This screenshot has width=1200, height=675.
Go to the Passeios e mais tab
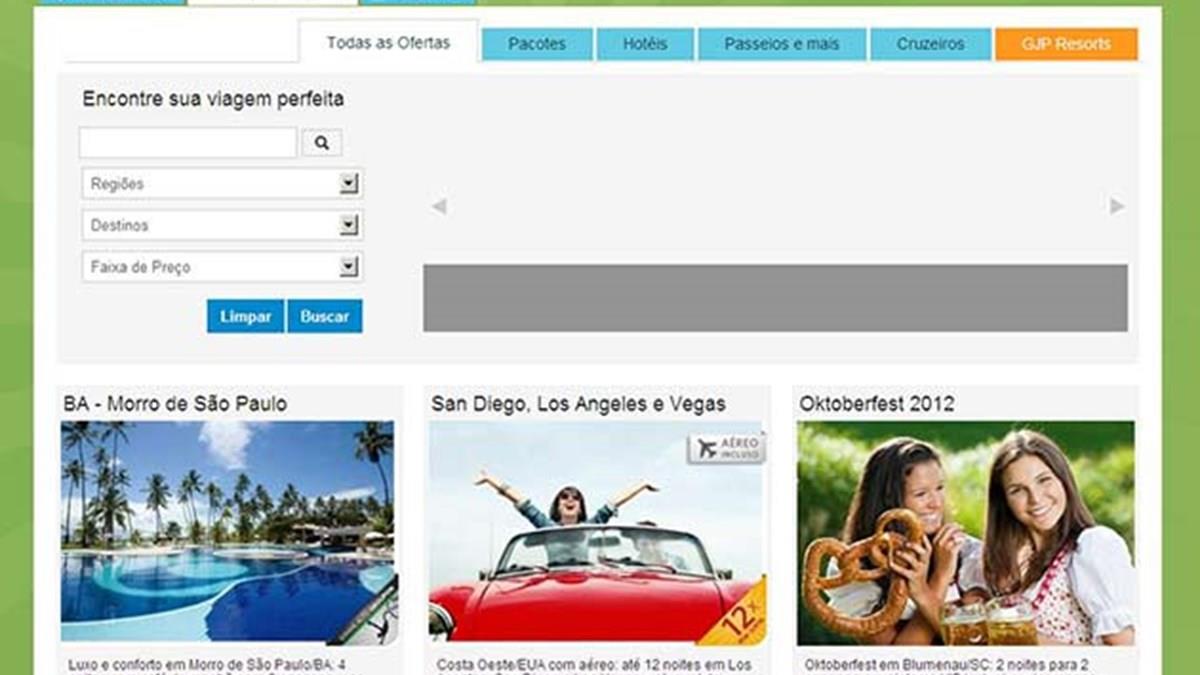(x=782, y=44)
